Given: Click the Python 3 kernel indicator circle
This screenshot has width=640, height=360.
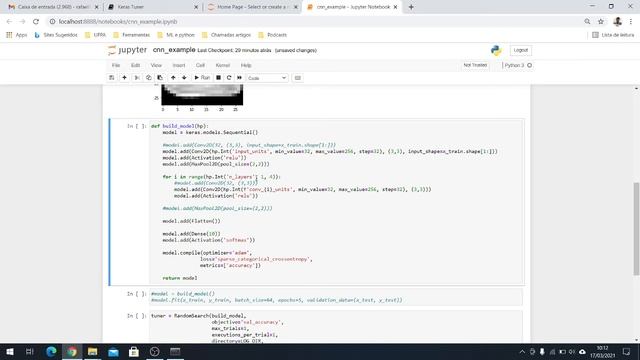Looking at the screenshot, I should pos(529,65).
